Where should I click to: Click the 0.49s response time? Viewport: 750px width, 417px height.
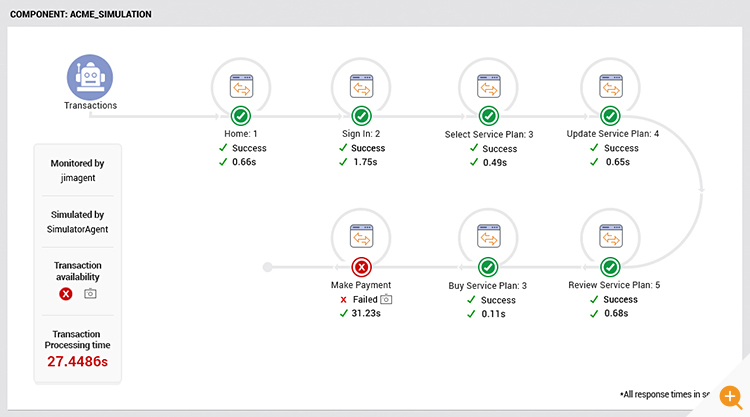click(495, 163)
